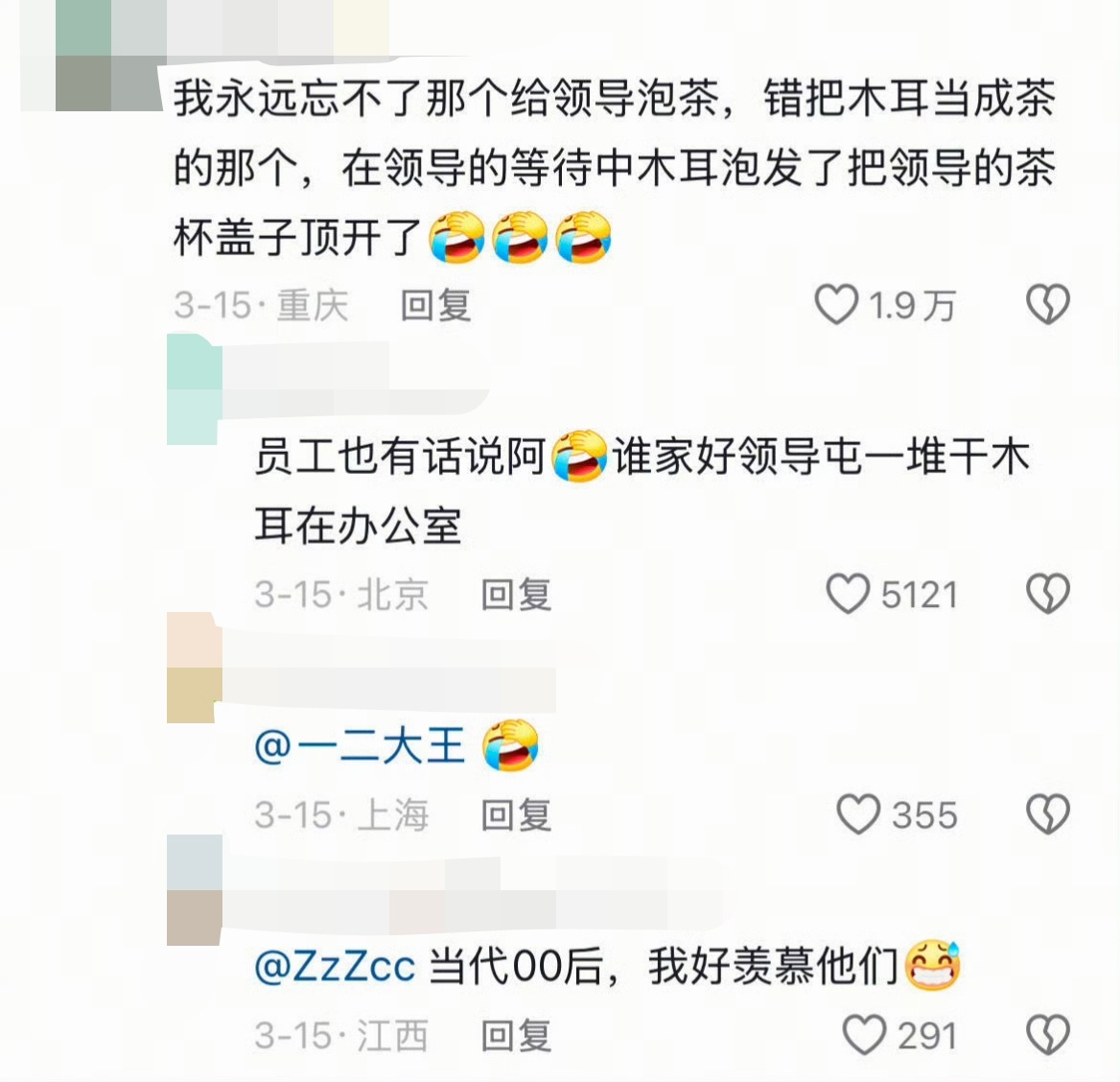Reply to the Chongqing comment via 回复
Screen dimensions: 1120x1082
coord(435,305)
